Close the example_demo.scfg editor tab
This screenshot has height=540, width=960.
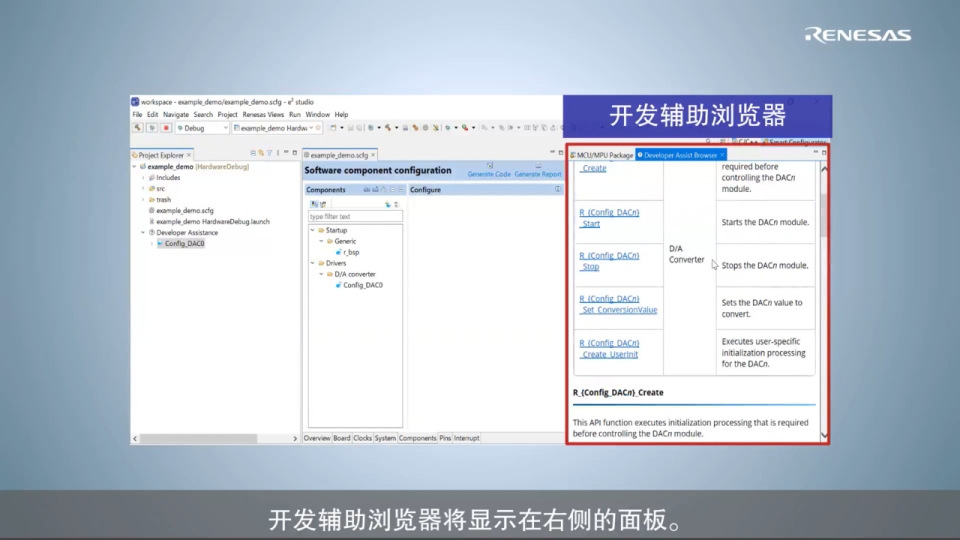point(373,156)
